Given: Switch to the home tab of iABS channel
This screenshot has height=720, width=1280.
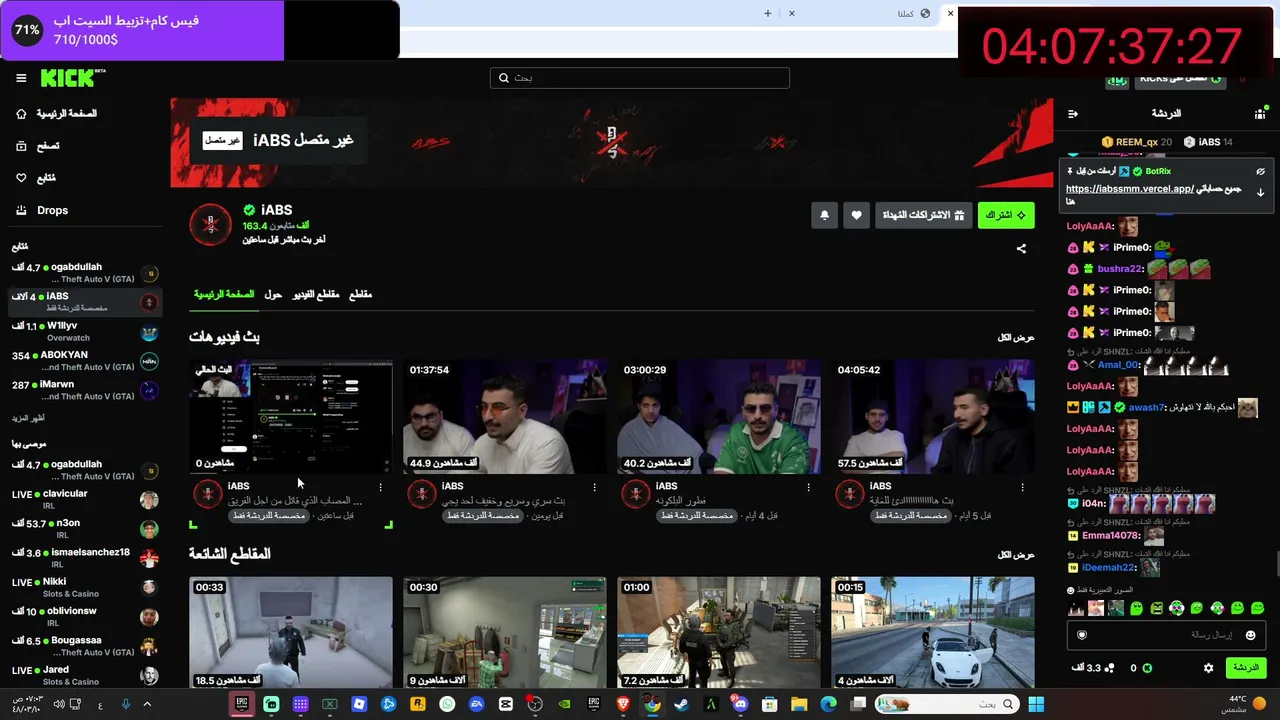Looking at the screenshot, I should (x=224, y=294).
